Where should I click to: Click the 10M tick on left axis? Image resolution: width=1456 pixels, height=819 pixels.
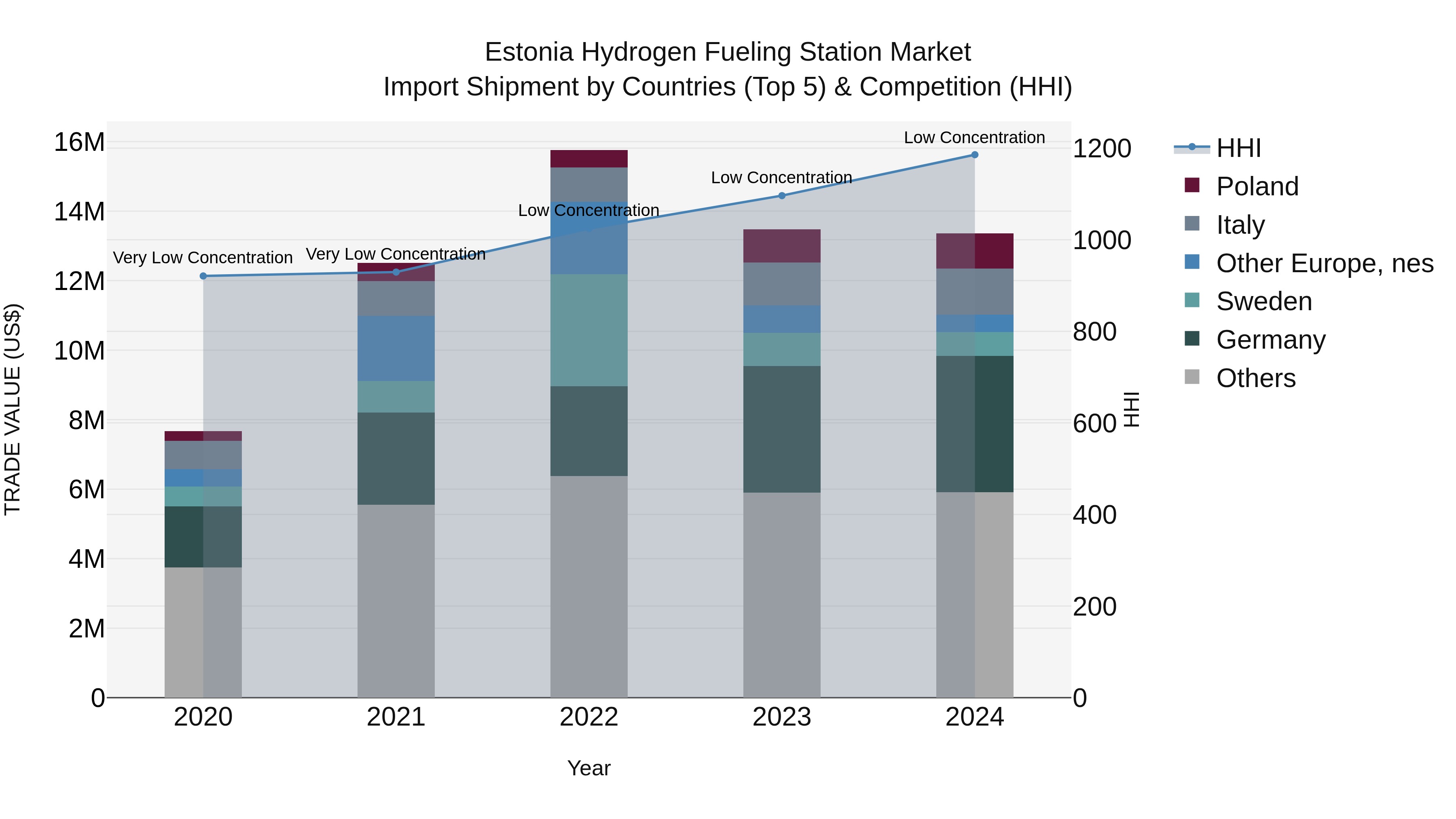79,350
